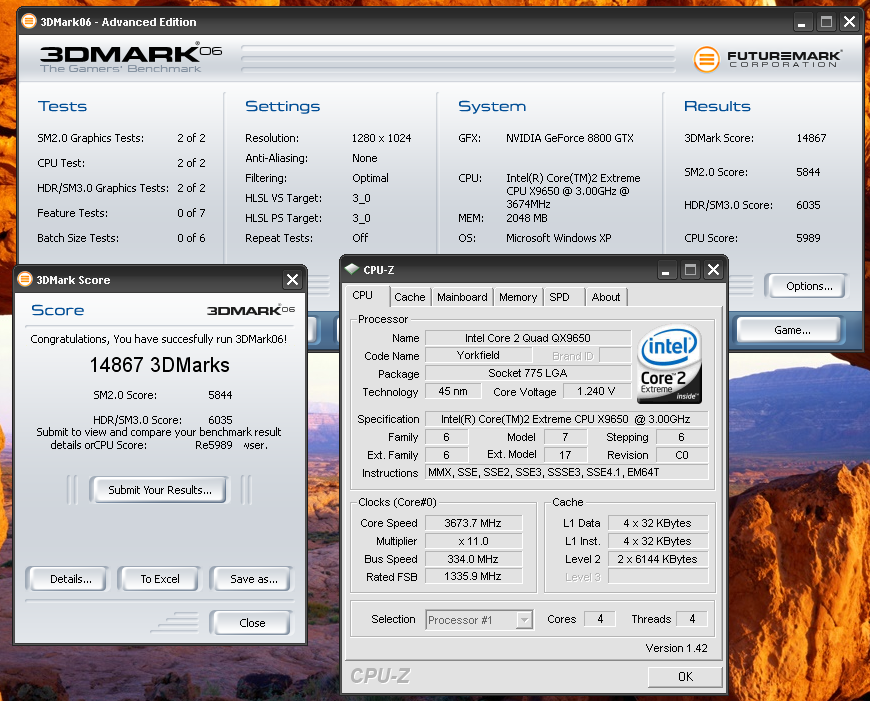Maximize the 3DMark06 main window
870x701 pixels.
click(x=826, y=22)
